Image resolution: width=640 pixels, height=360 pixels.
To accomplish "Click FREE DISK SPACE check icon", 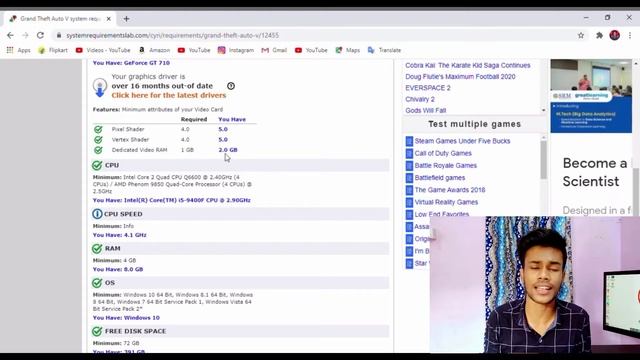I will (x=97, y=331).
